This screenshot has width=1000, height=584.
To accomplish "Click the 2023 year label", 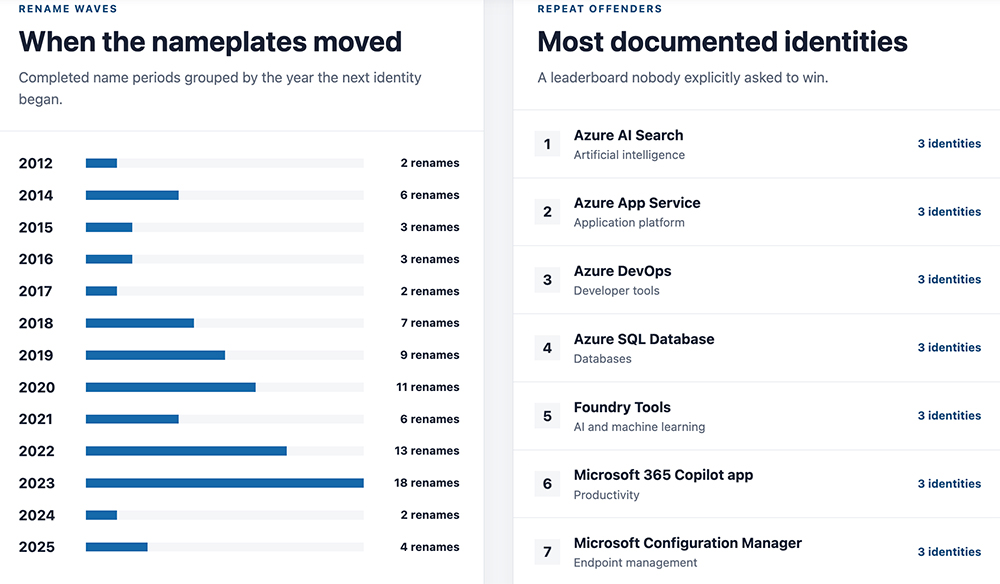I will click(x=36, y=483).
